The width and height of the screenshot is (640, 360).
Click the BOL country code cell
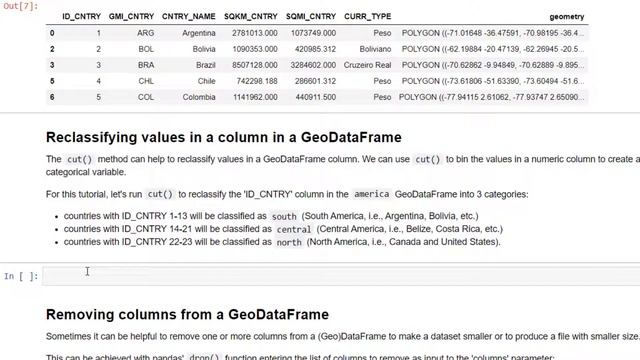click(x=146, y=49)
